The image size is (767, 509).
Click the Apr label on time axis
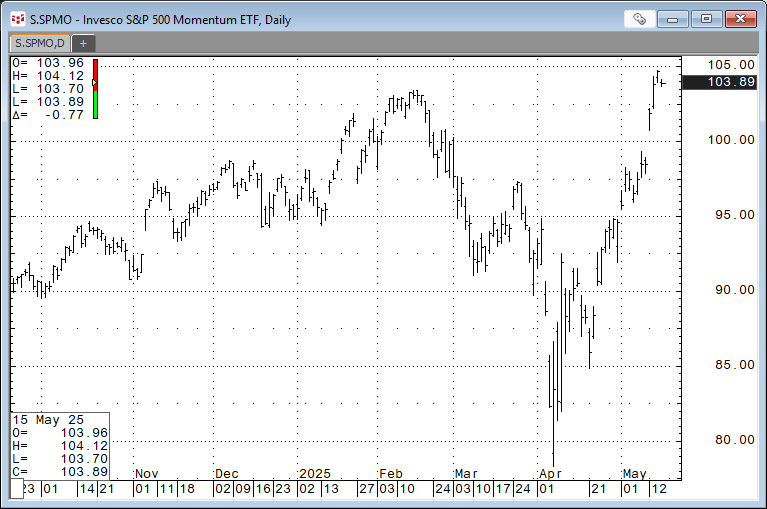point(549,473)
